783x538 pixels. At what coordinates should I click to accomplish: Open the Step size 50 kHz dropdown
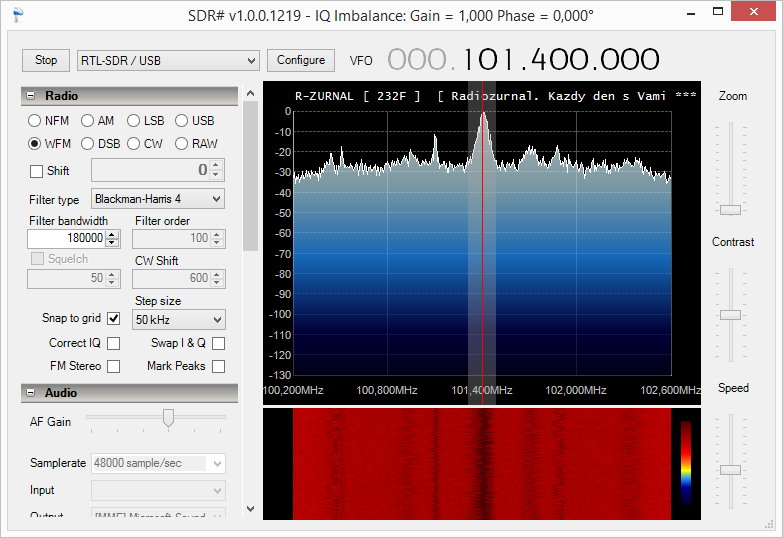180,320
